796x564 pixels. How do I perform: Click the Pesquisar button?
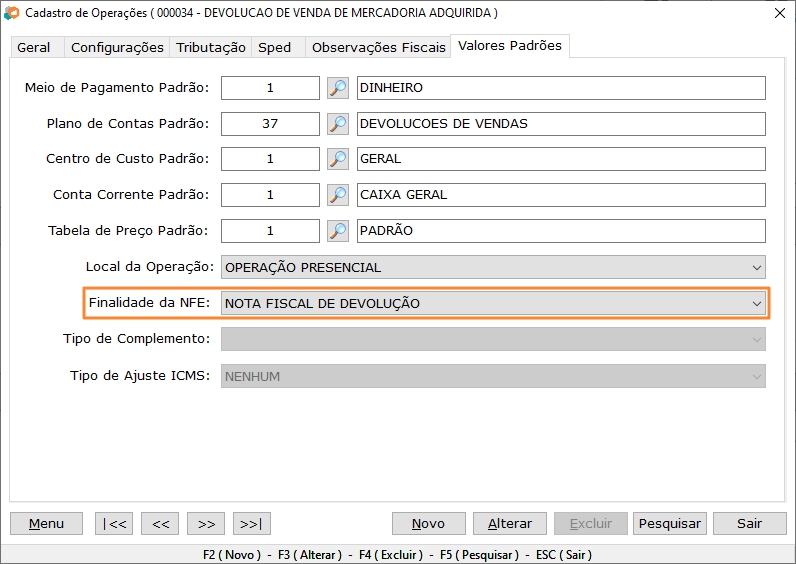[x=670, y=523]
